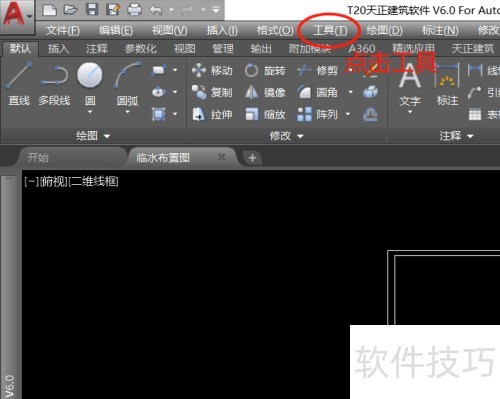This screenshot has height=399, width=500.
Task: Switch to the 输出 ribbon tab
Action: 261,49
